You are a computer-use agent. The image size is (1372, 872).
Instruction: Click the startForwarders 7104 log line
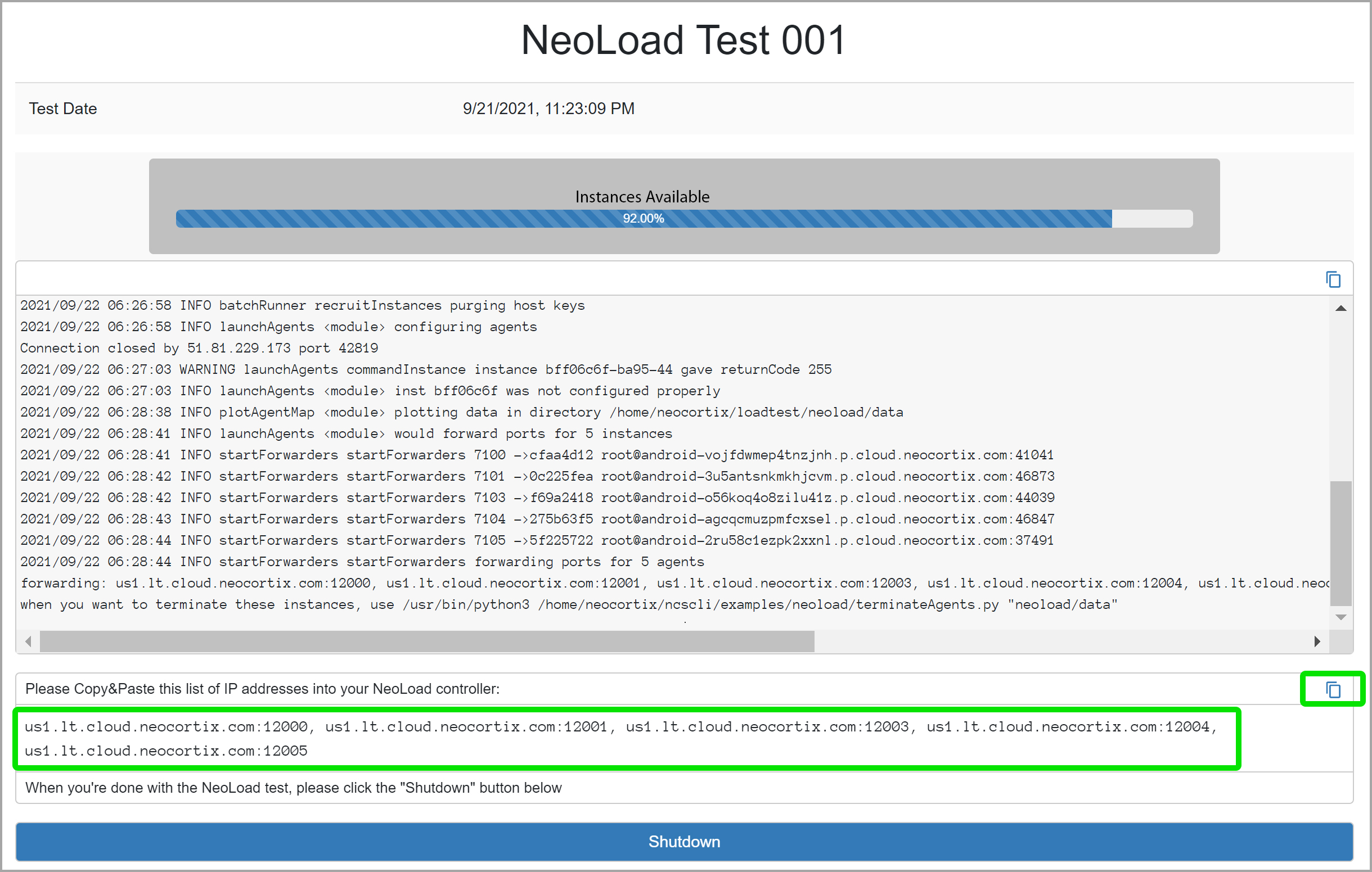click(537, 519)
